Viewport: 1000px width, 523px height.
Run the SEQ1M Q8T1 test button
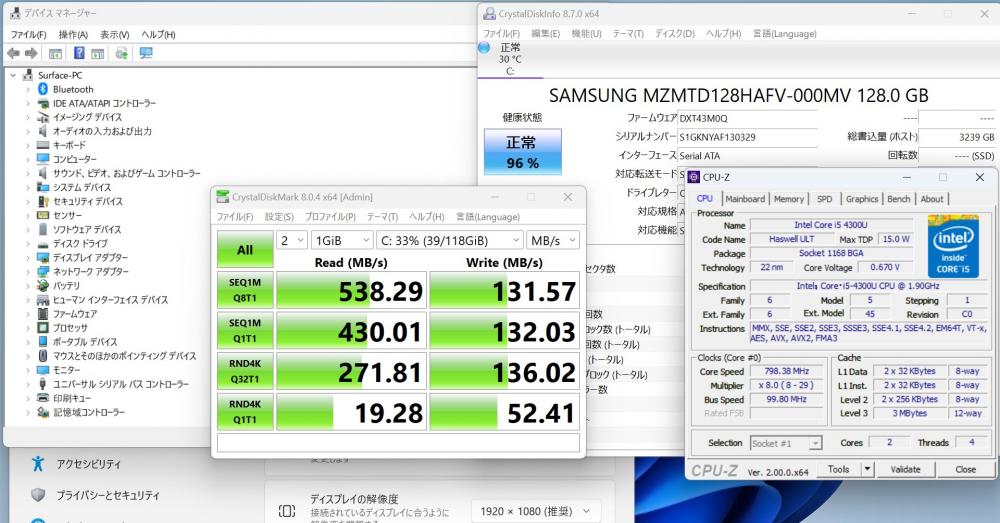(x=245, y=290)
